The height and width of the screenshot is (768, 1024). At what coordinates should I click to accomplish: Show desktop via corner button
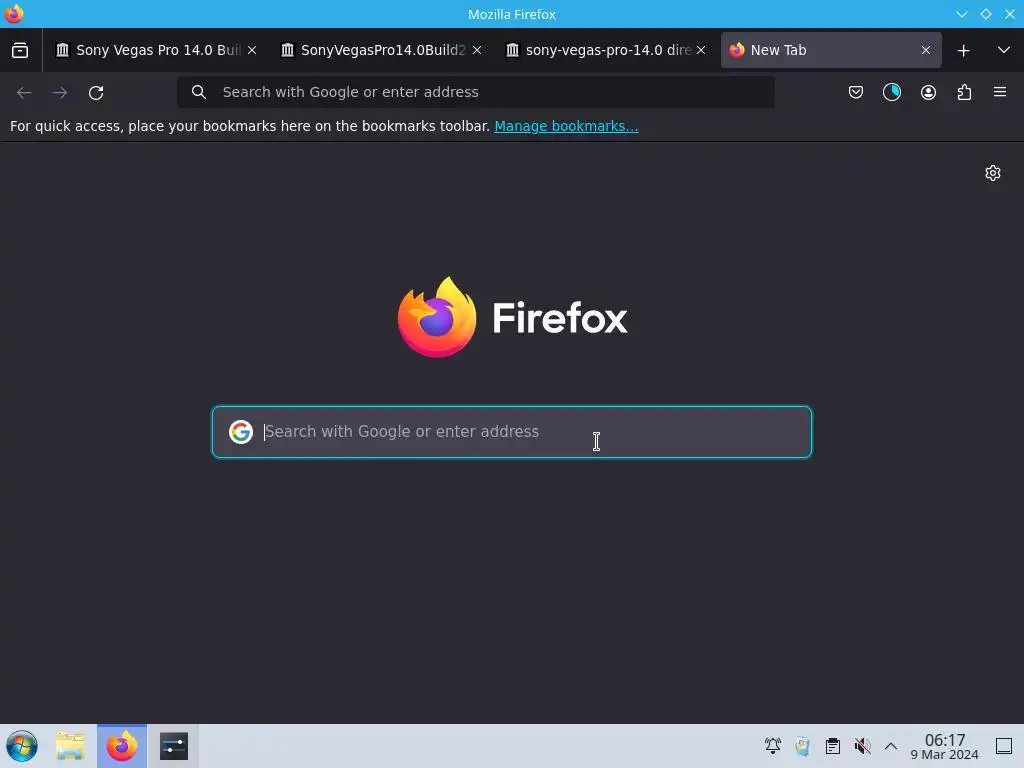(x=1004, y=746)
